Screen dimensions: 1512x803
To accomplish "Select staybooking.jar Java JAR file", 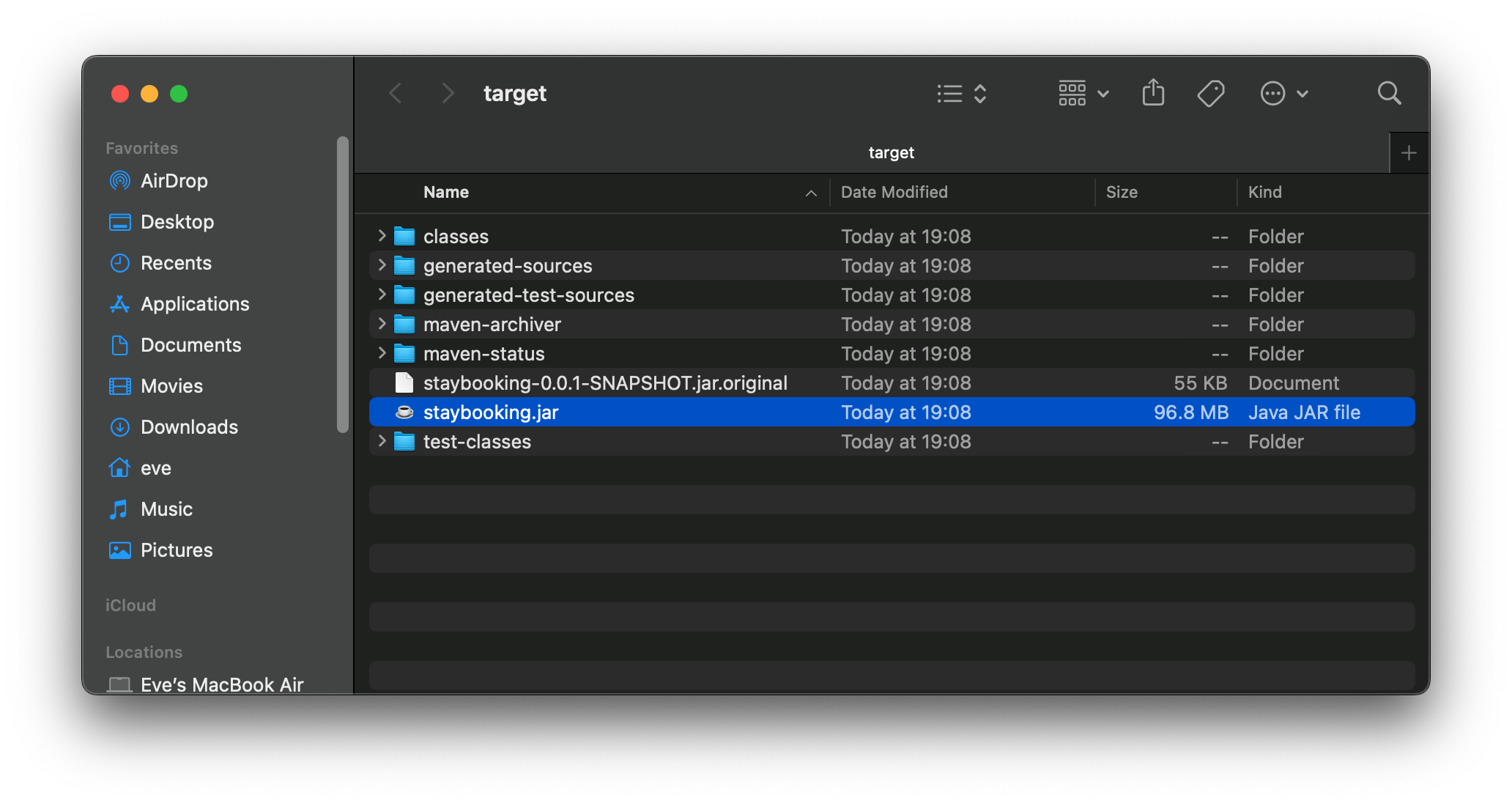I will click(x=490, y=412).
